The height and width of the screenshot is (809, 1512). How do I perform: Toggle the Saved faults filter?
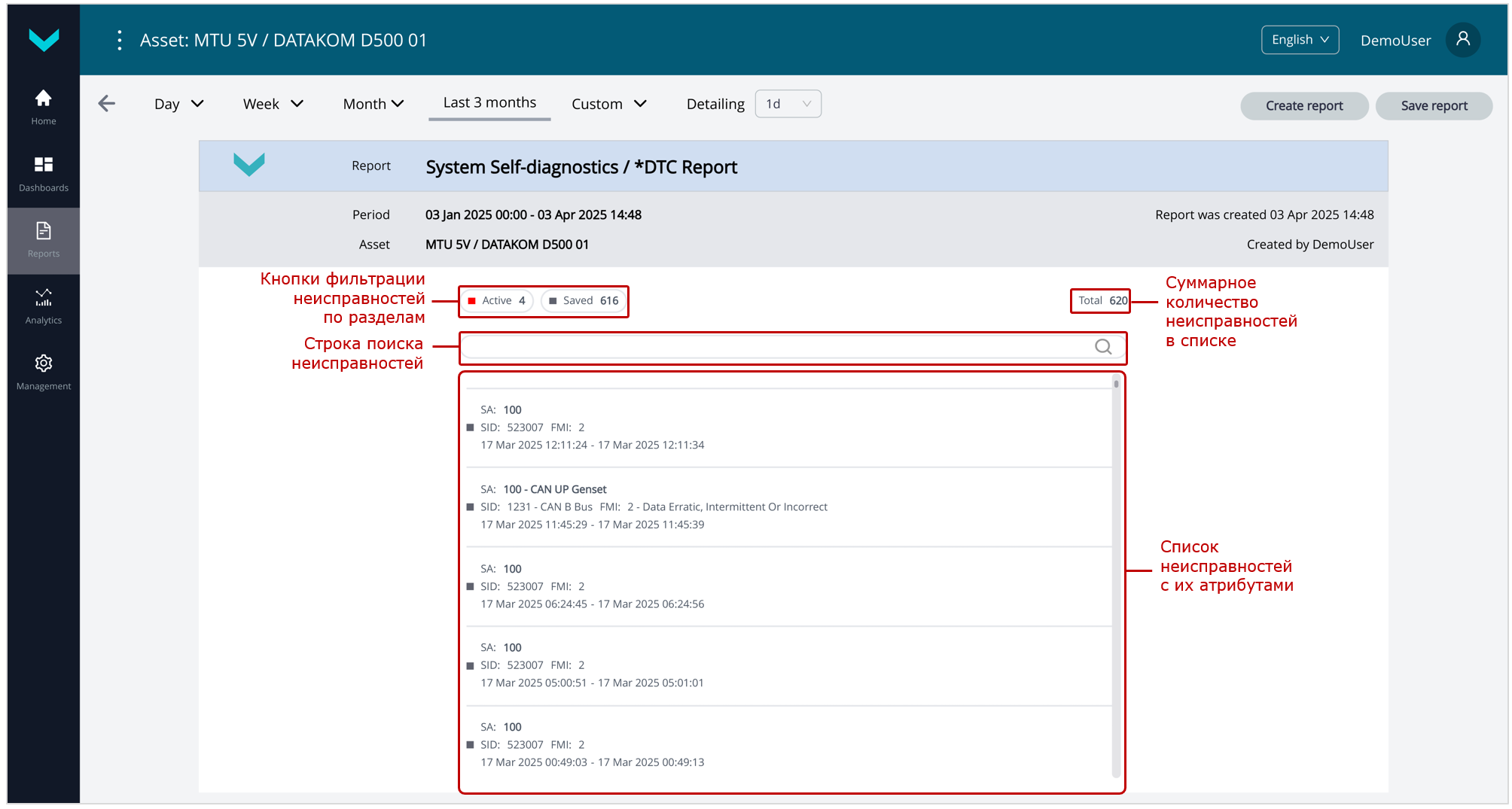click(584, 301)
